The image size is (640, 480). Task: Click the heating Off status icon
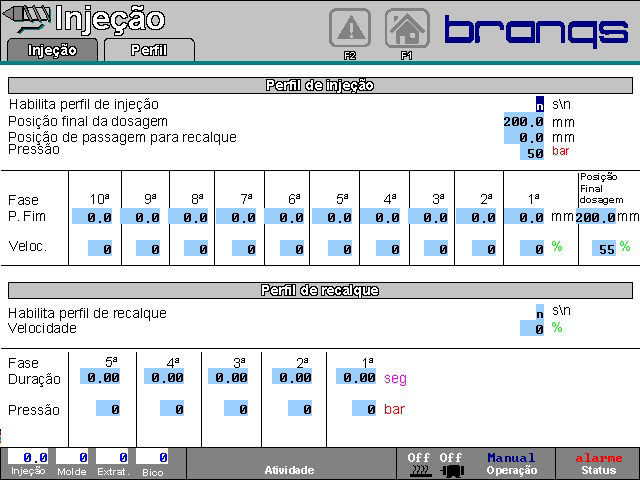pos(419,463)
